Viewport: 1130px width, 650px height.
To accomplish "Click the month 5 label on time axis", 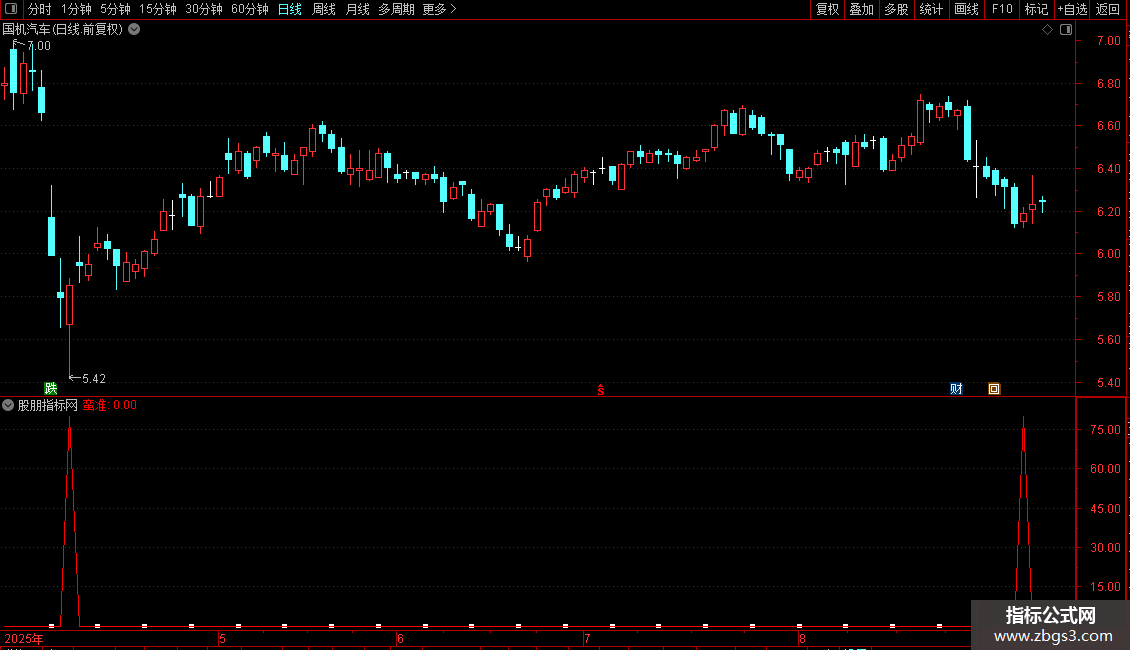I will tap(223, 638).
